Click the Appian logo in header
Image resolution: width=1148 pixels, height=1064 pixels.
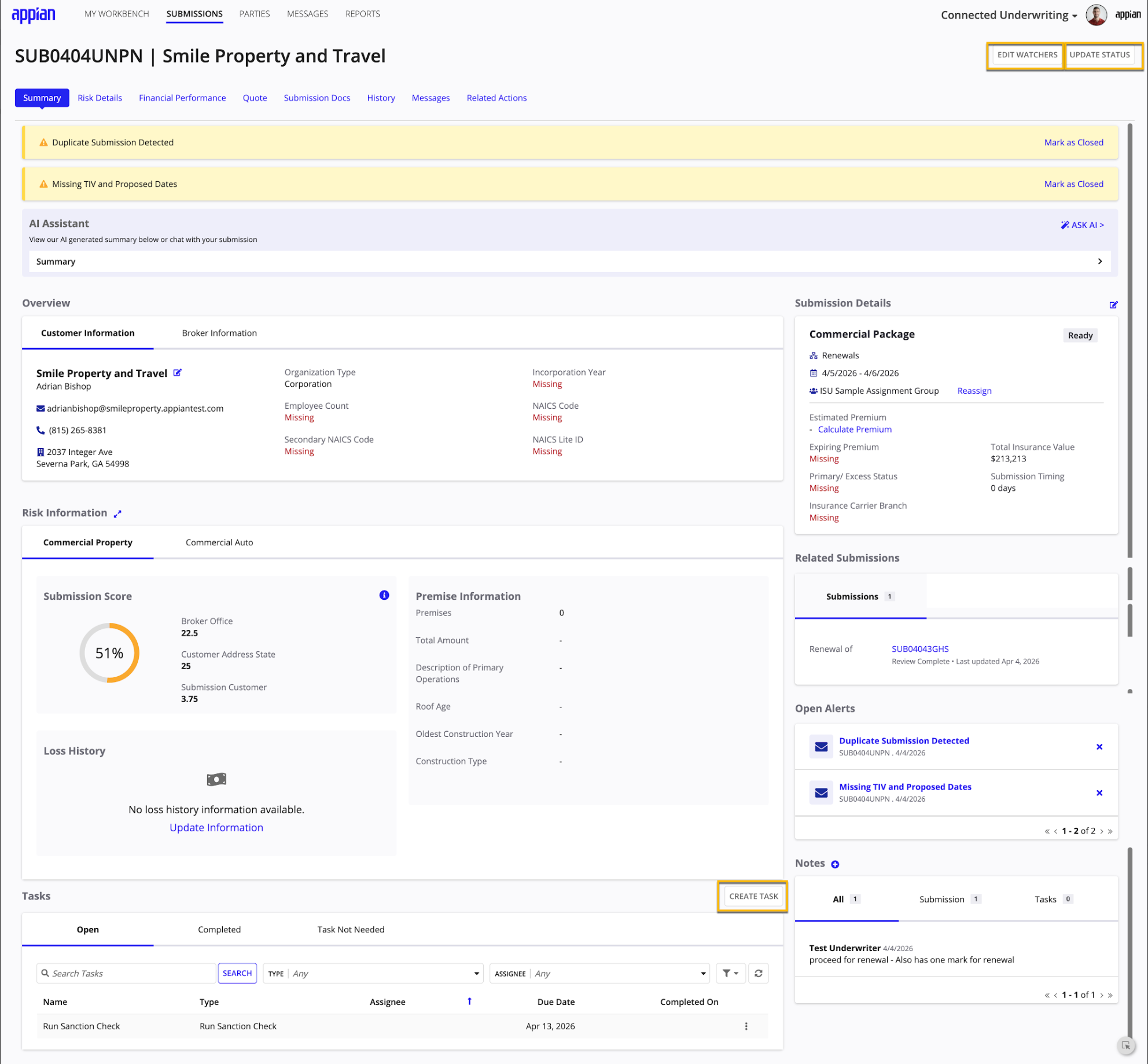(34, 14)
